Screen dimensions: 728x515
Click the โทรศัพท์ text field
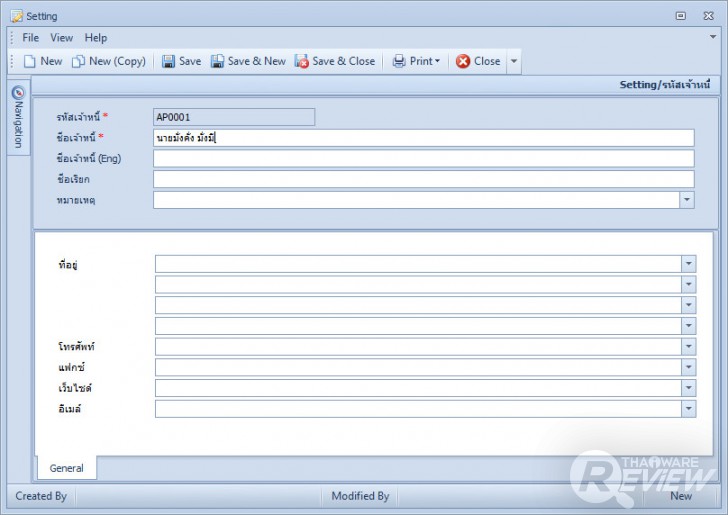click(x=418, y=346)
